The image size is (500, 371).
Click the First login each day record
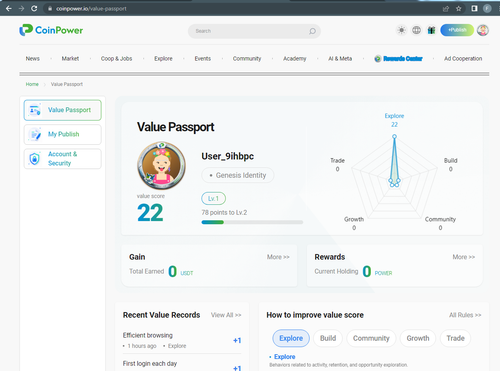coord(182,364)
